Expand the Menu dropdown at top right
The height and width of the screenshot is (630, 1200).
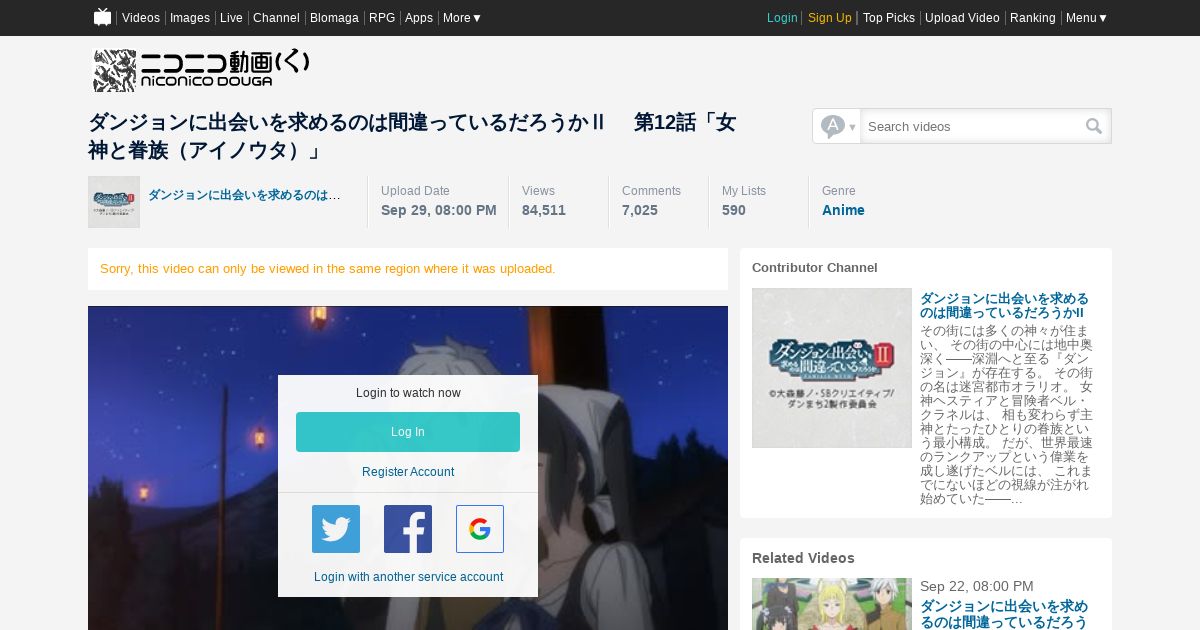tap(1086, 18)
